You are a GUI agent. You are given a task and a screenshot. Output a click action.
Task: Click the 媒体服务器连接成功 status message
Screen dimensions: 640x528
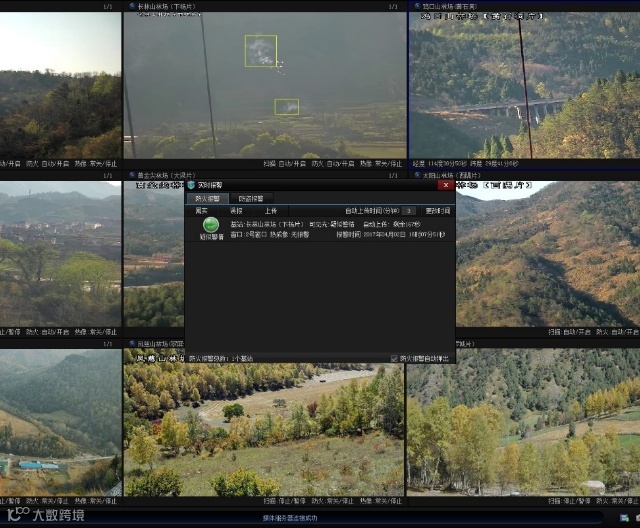coord(290,518)
